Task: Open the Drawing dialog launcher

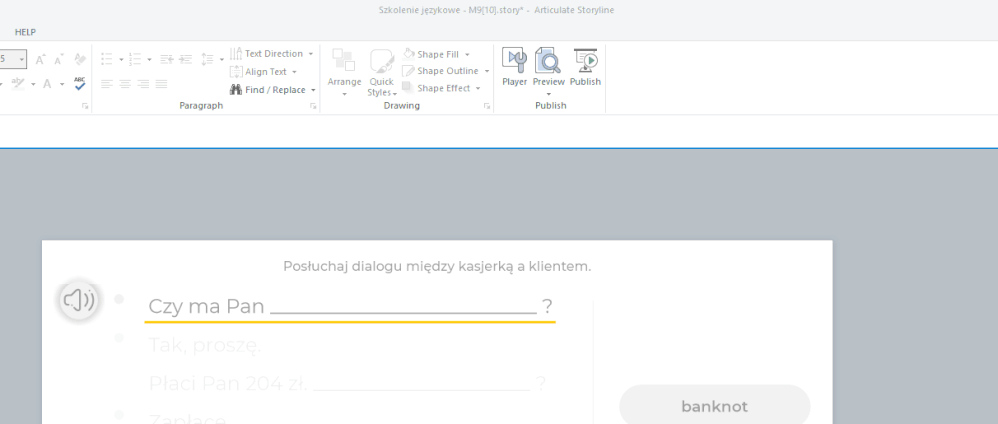Action: coord(487,107)
